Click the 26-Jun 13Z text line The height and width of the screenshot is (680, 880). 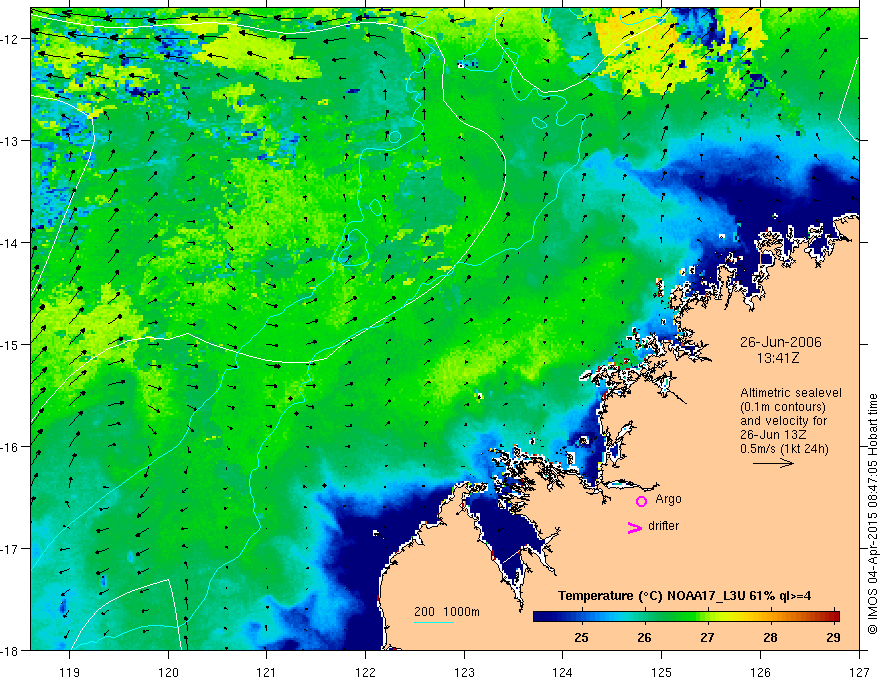772,435
